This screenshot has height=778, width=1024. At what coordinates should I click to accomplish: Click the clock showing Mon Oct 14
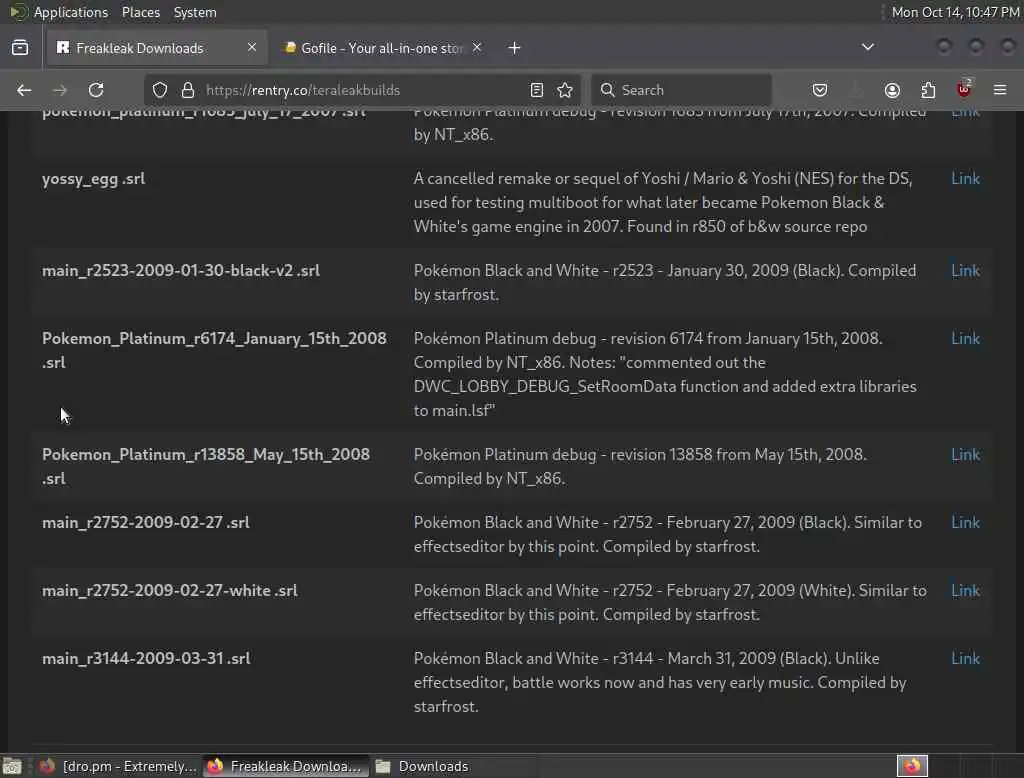point(955,12)
